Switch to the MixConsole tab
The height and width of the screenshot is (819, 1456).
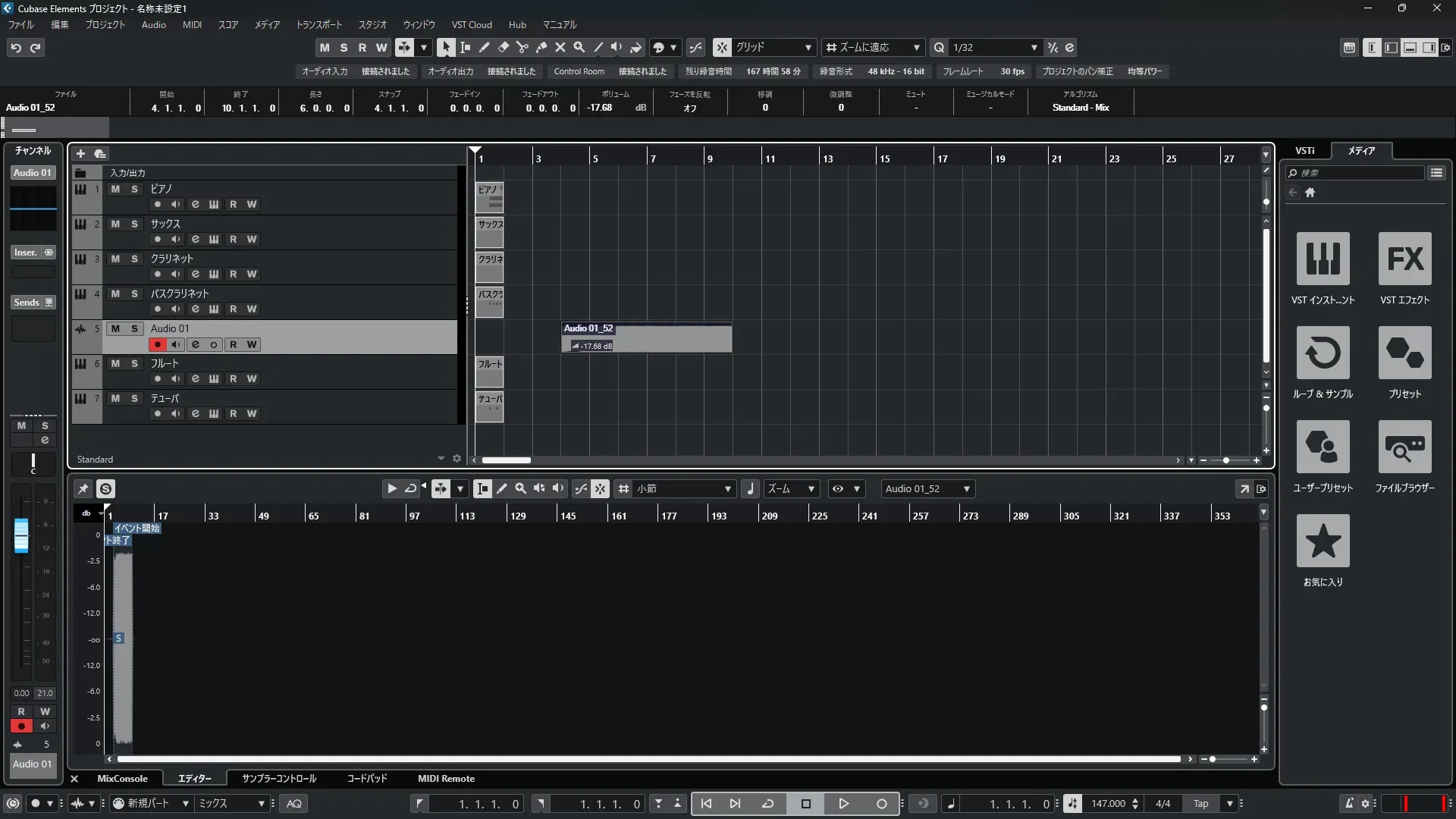(x=122, y=778)
